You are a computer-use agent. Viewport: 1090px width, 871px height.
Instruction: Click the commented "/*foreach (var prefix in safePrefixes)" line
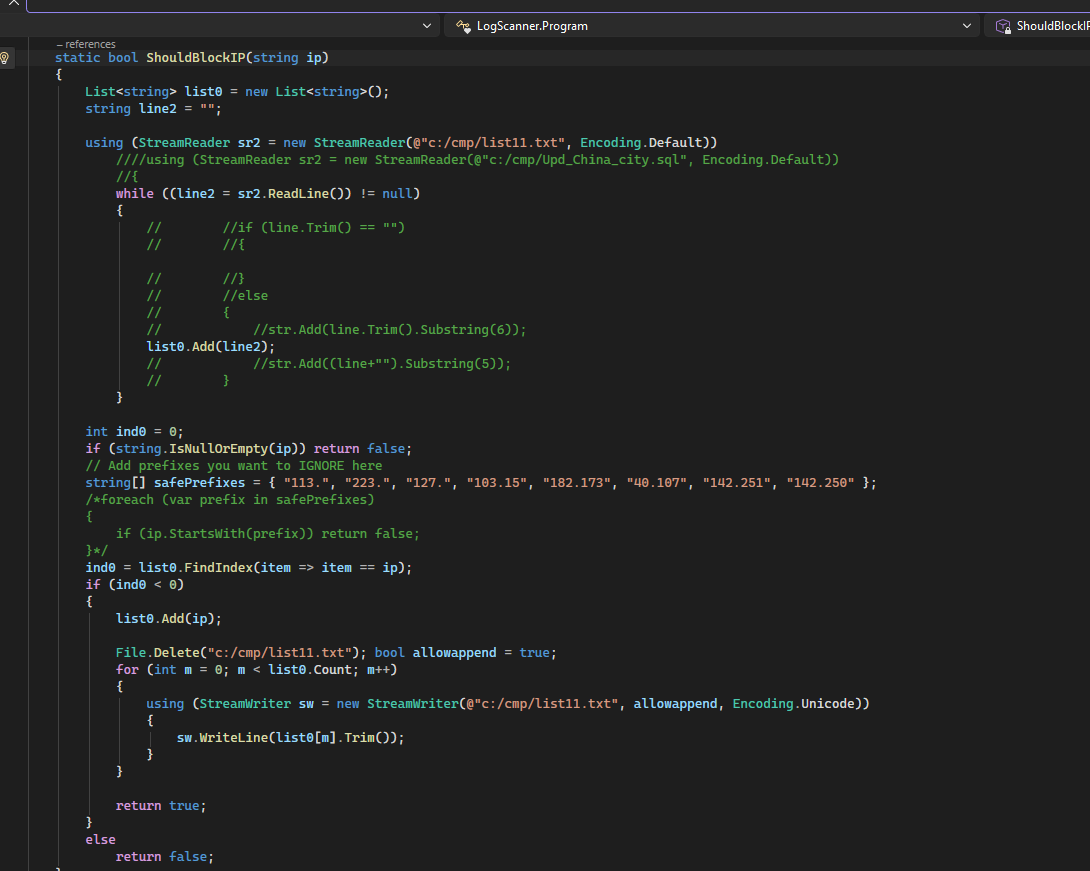click(229, 500)
